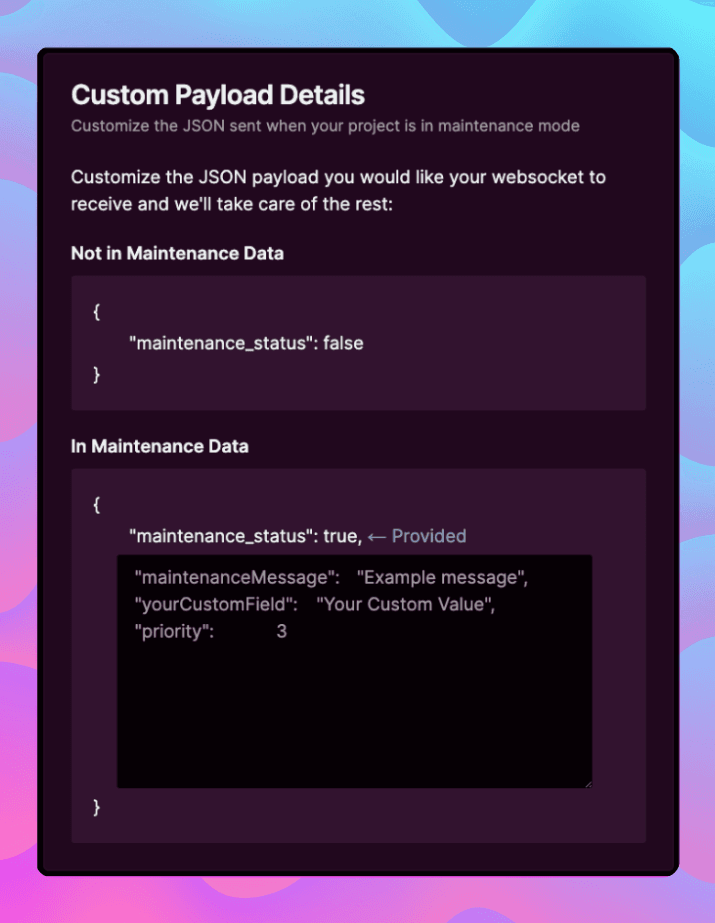The image size is (715, 923).
Task: Click the opening brace of the In Maintenance payload
Action: (95, 504)
